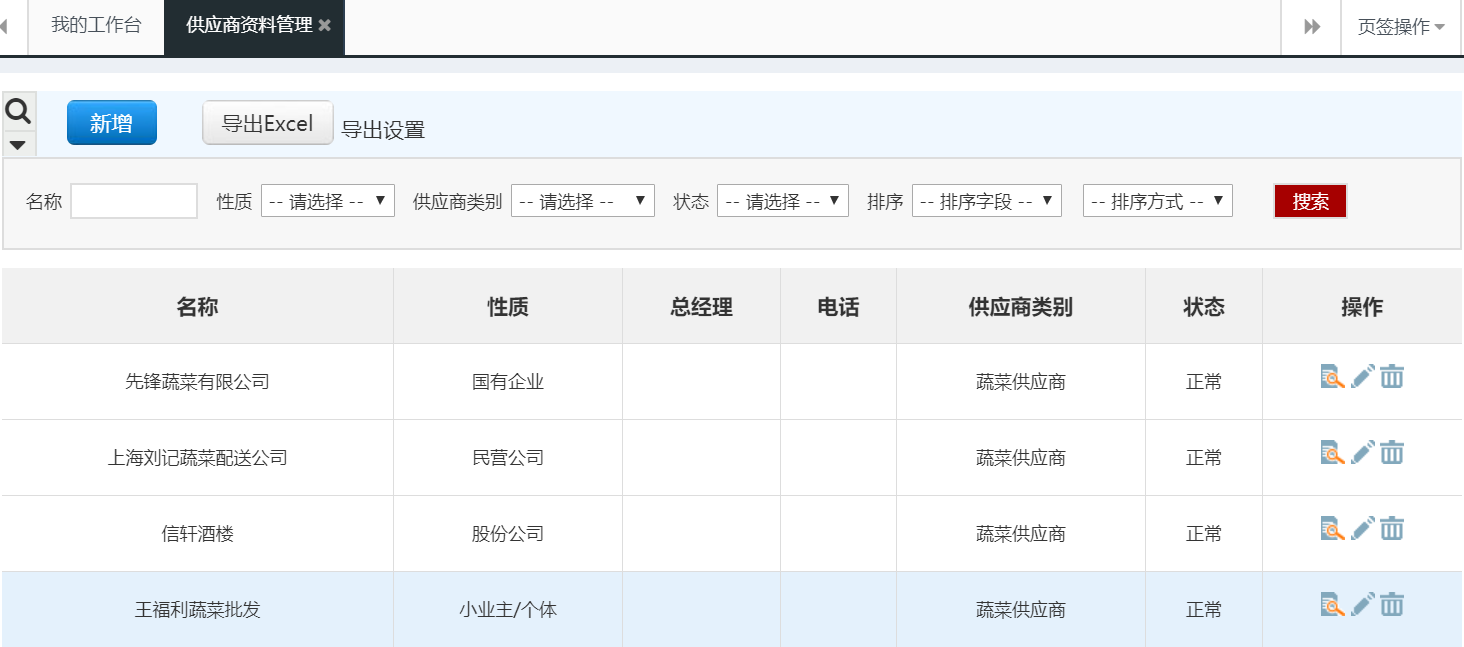Delete the 王福利蔬菜批发 supplier
This screenshot has width=1464, height=647.
click(x=1392, y=605)
